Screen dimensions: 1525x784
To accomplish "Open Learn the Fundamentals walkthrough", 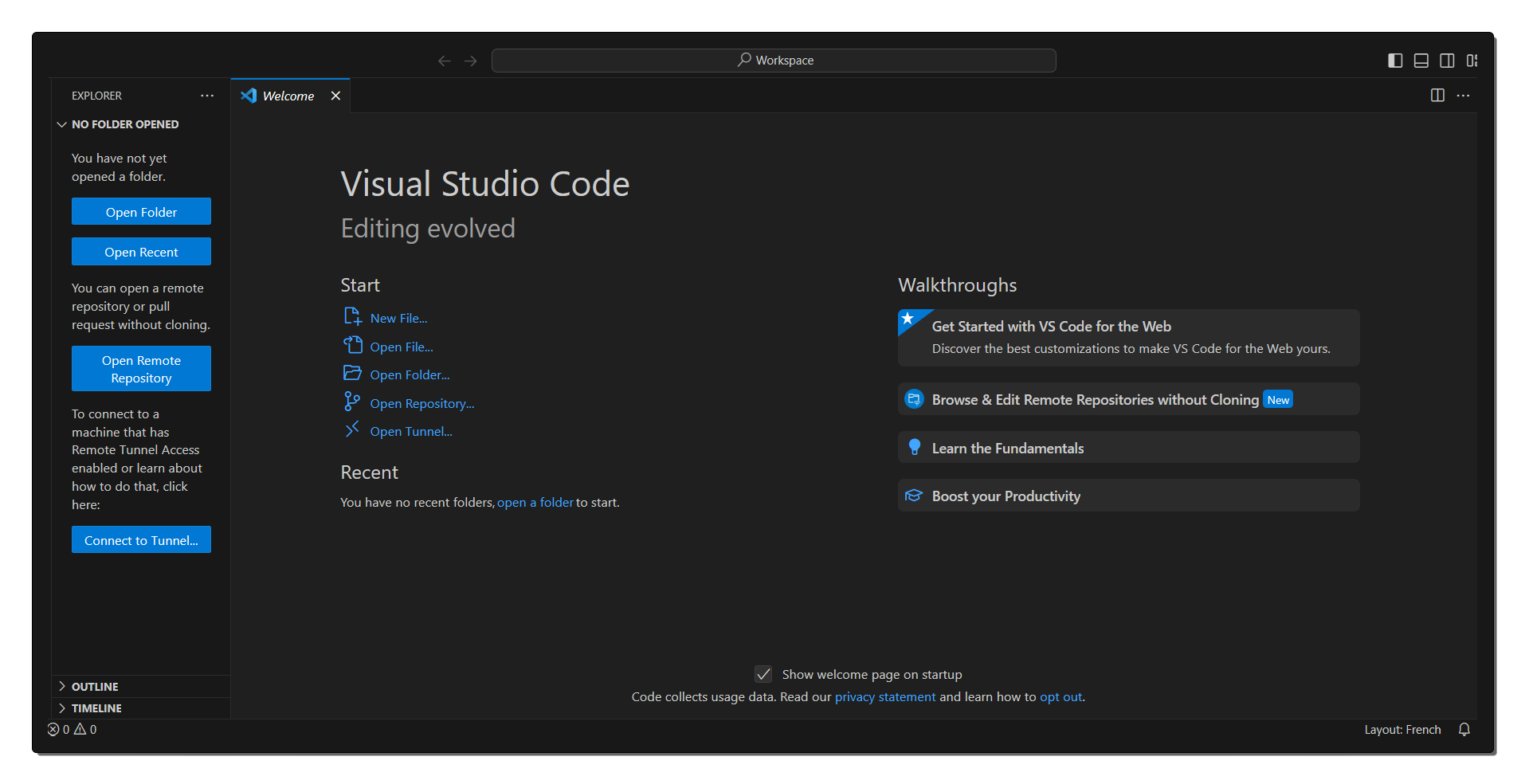I will 1128,448.
